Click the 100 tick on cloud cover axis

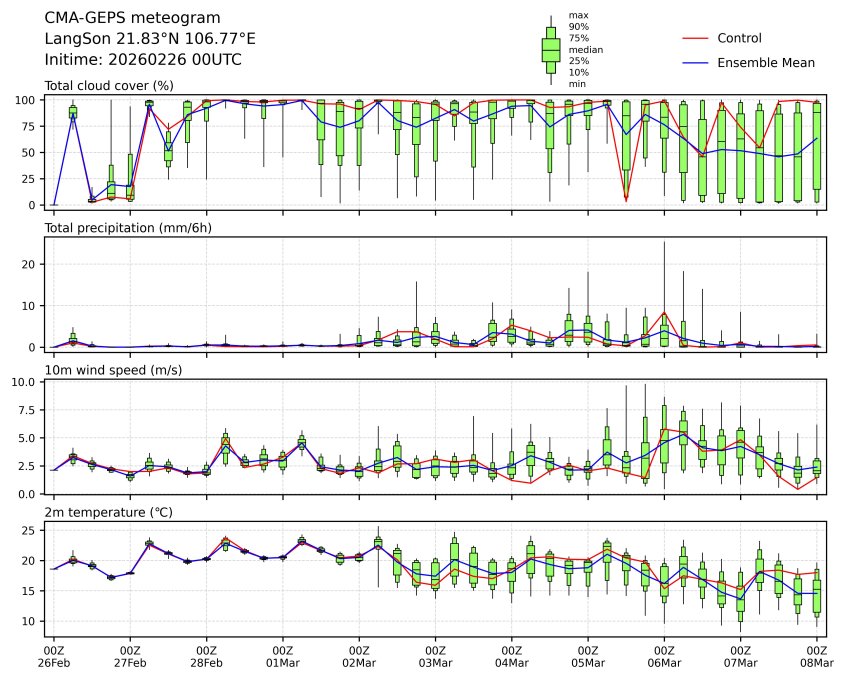[28, 100]
